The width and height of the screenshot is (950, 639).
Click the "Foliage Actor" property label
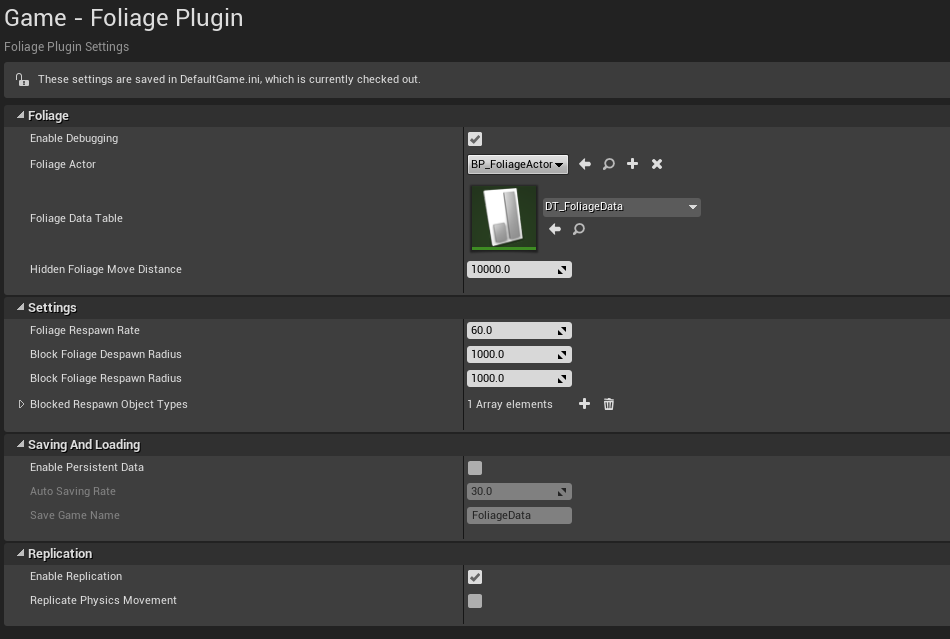tap(63, 164)
